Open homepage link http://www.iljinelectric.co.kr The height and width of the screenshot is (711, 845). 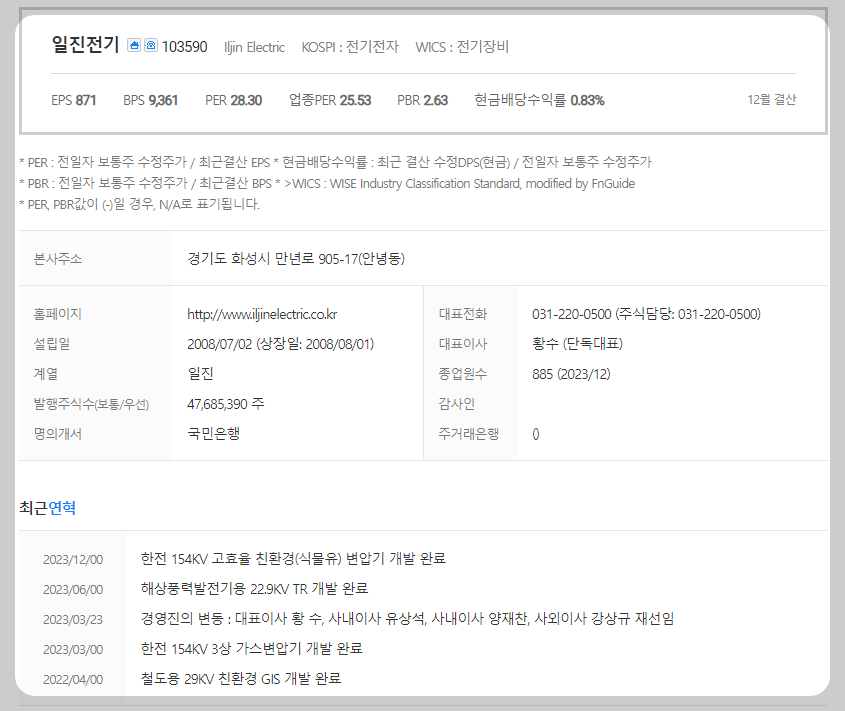coord(262,314)
